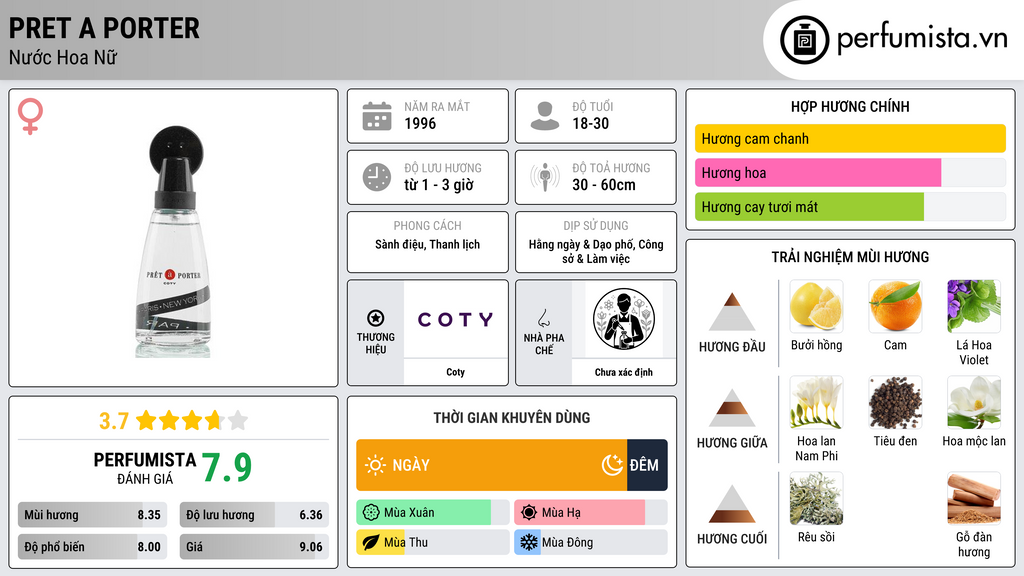Click the sun icon in the Ngày bar
This screenshot has width=1024, height=576.
tap(375, 465)
